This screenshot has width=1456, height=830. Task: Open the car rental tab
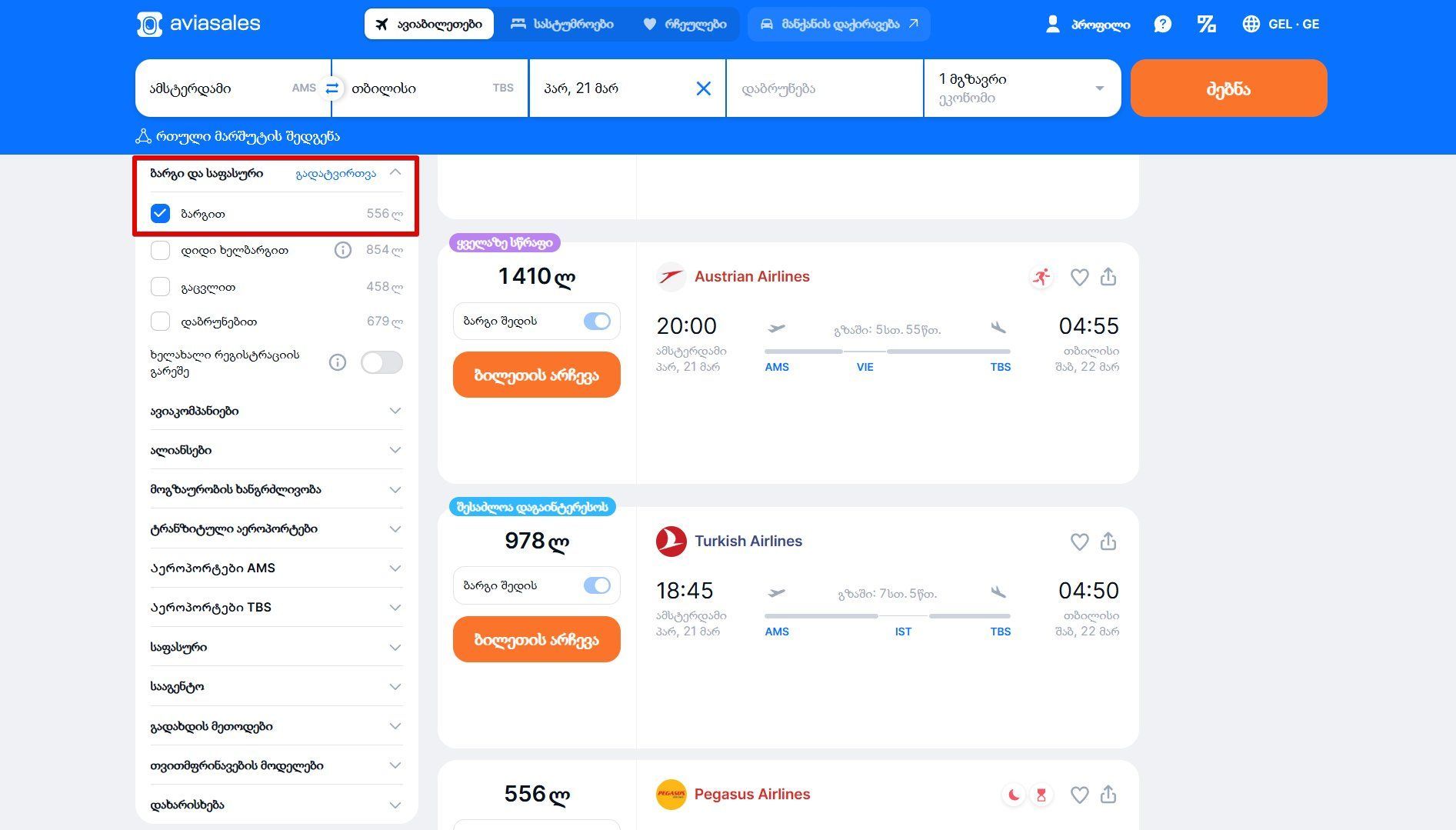pyautogui.click(x=838, y=24)
